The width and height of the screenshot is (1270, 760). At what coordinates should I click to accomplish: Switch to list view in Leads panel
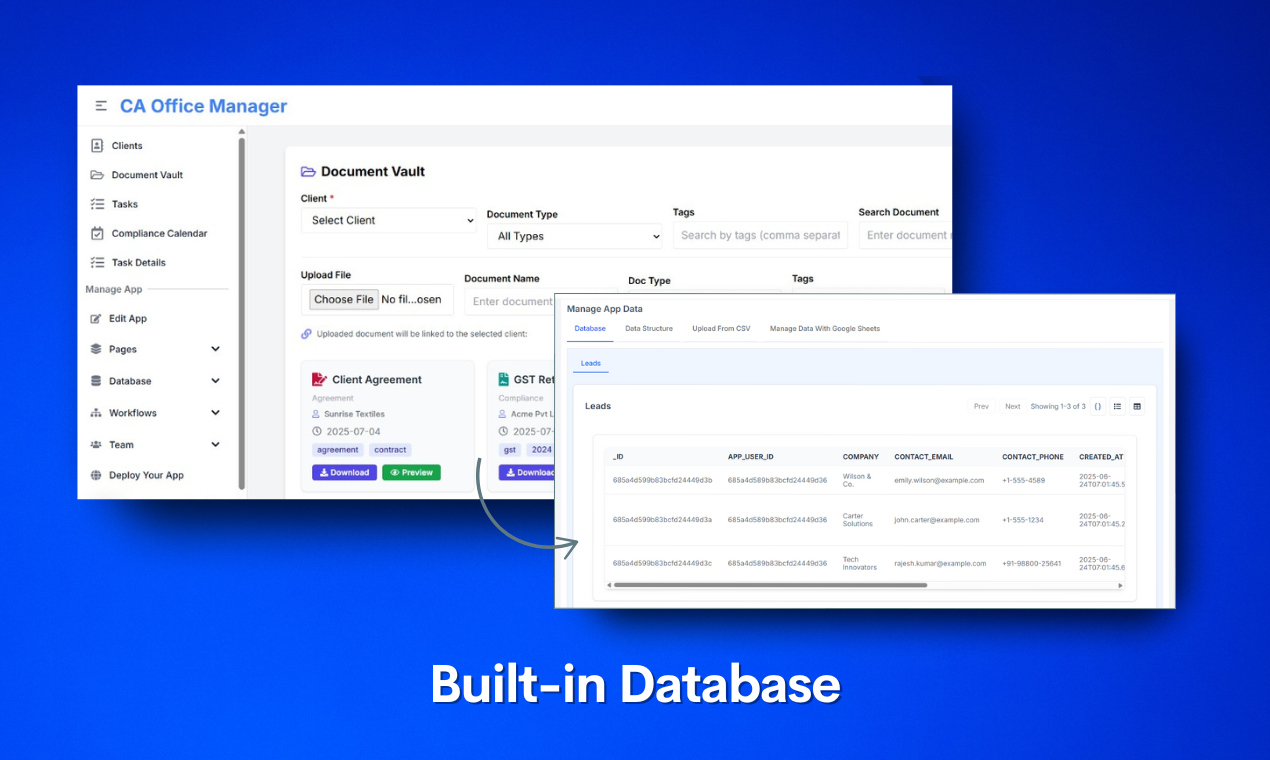click(x=1117, y=406)
